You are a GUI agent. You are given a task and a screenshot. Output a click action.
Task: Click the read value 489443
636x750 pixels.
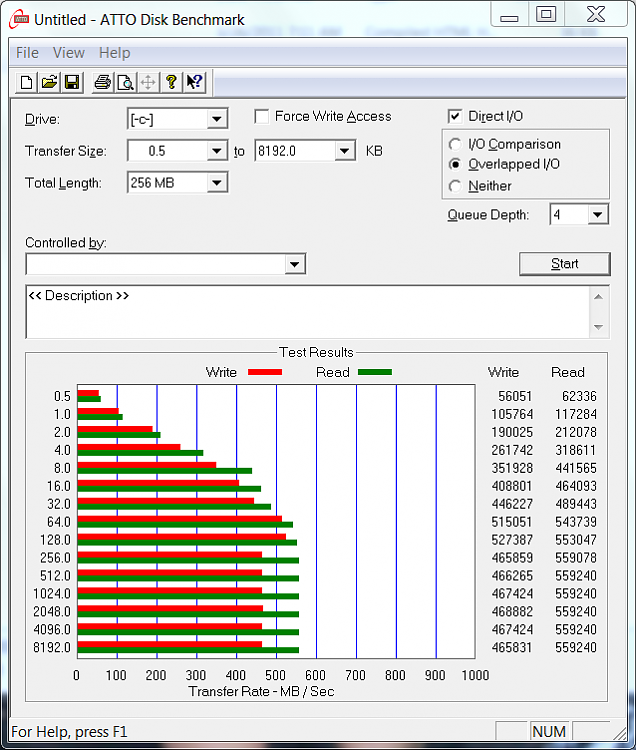(576, 504)
